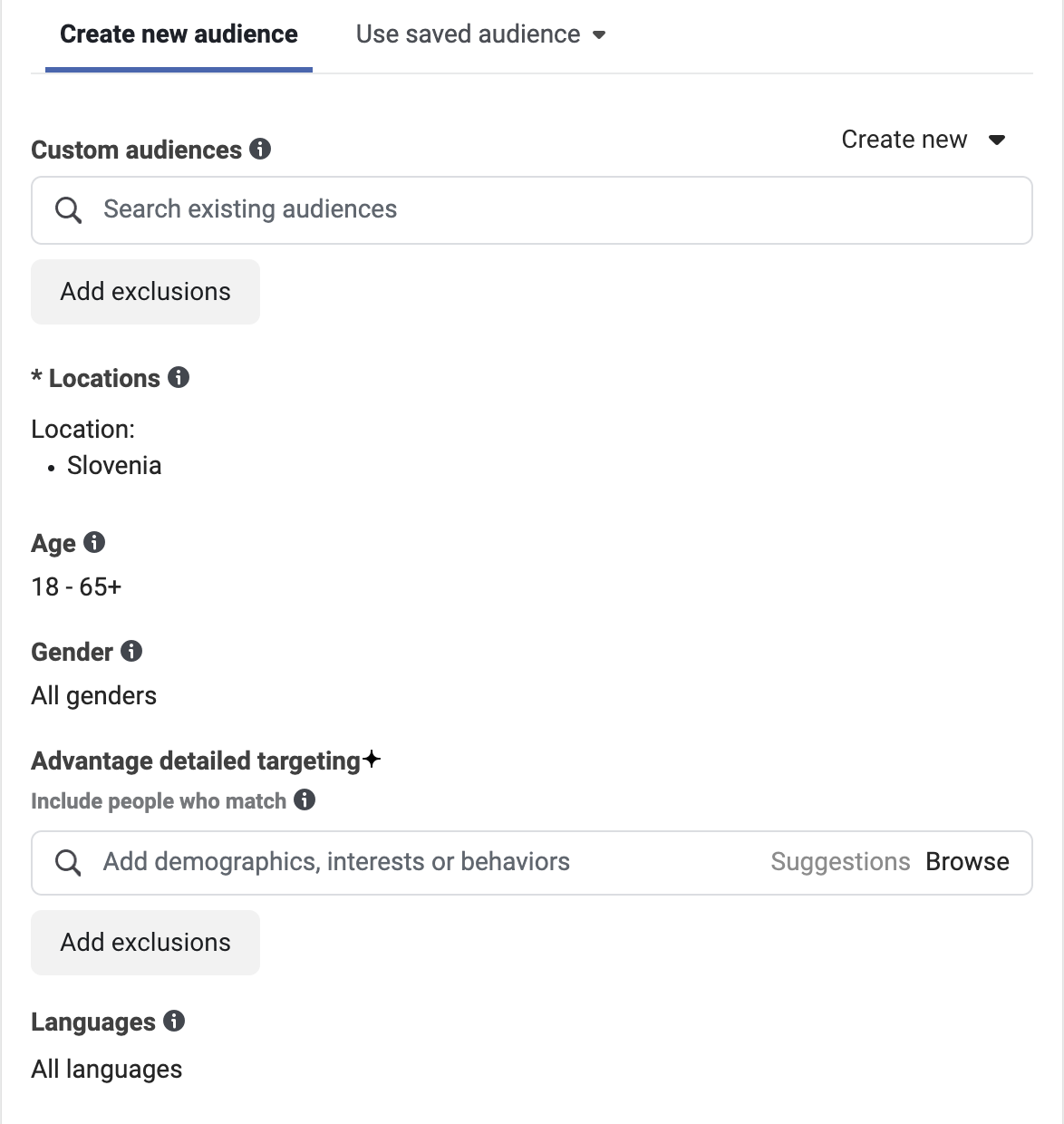Click the Gender info icon

click(131, 651)
